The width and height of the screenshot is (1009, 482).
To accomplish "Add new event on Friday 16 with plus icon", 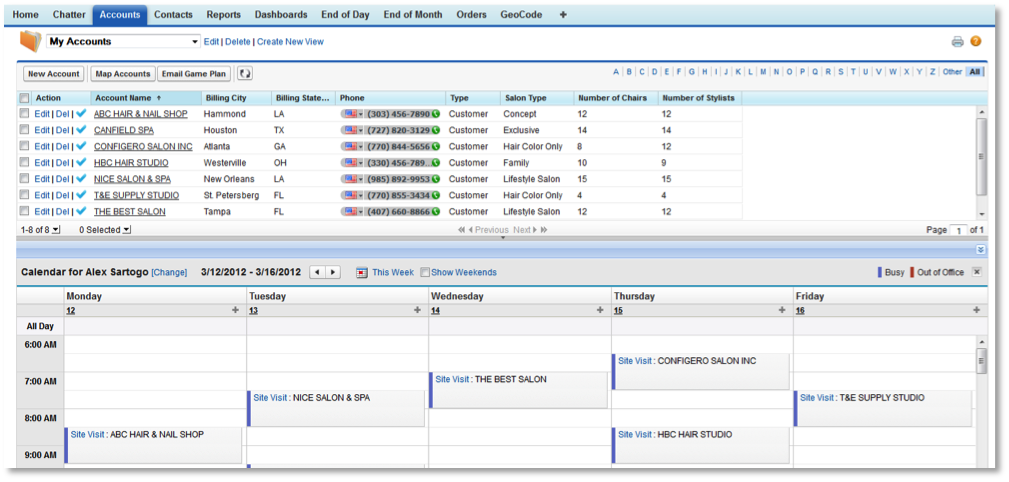I will 977,310.
